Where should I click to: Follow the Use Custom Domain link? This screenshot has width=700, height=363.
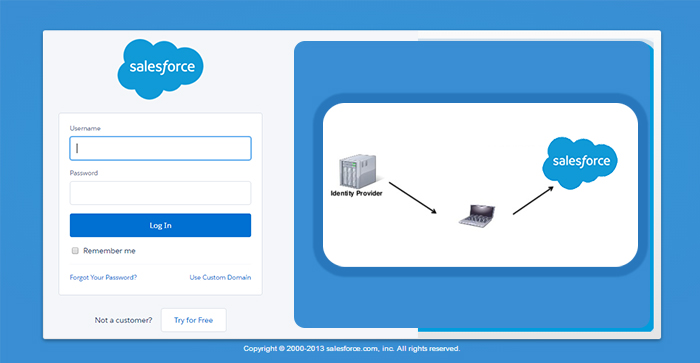[220, 277]
